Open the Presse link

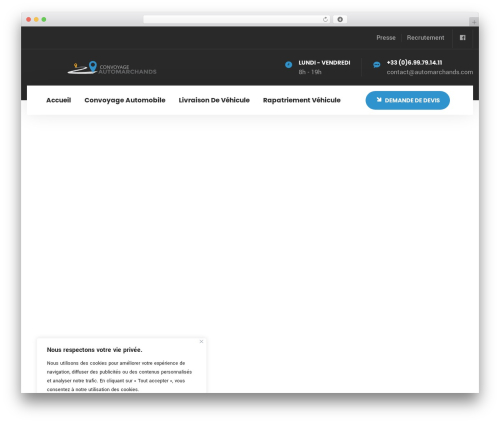(x=386, y=38)
